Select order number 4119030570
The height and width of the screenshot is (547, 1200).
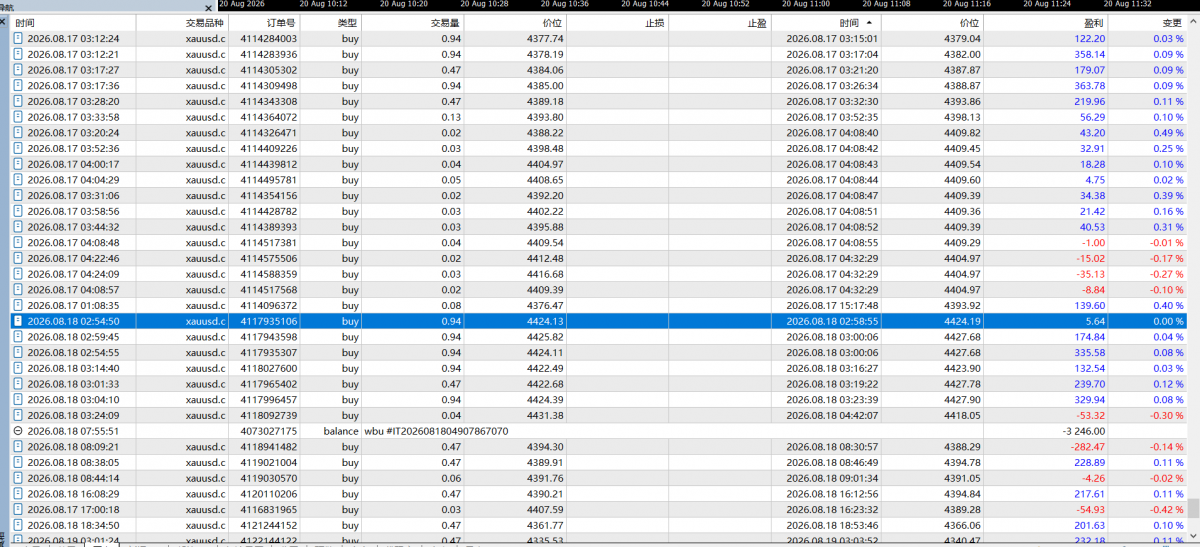click(x=270, y=478)
